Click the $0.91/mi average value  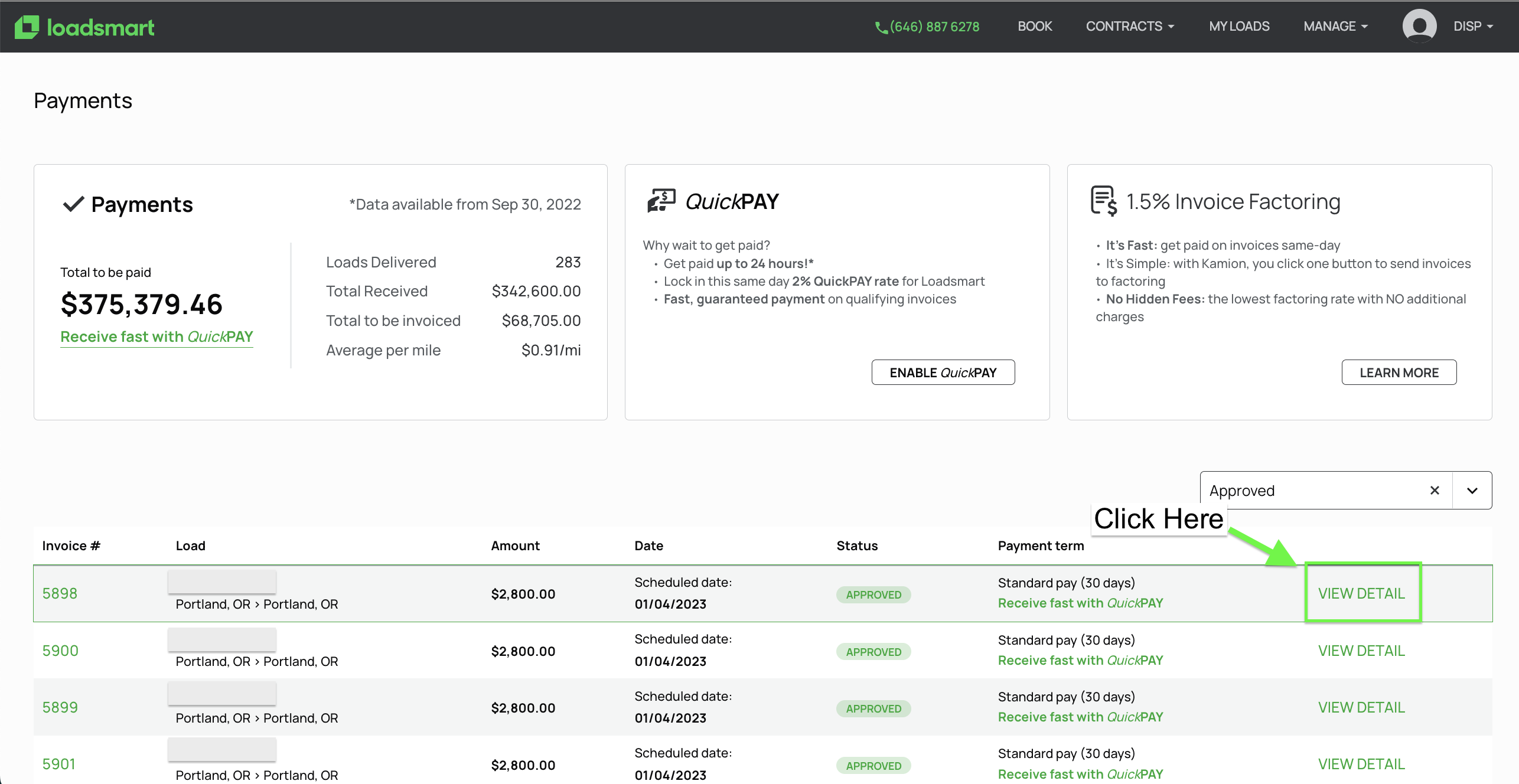(551, 350)
